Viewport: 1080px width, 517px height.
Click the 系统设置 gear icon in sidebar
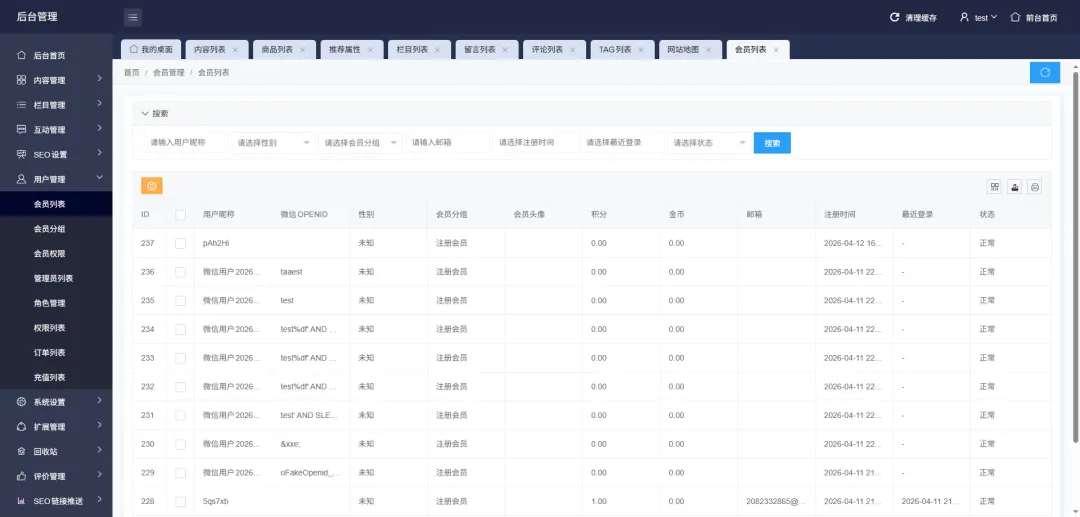(x=21, y=402)
